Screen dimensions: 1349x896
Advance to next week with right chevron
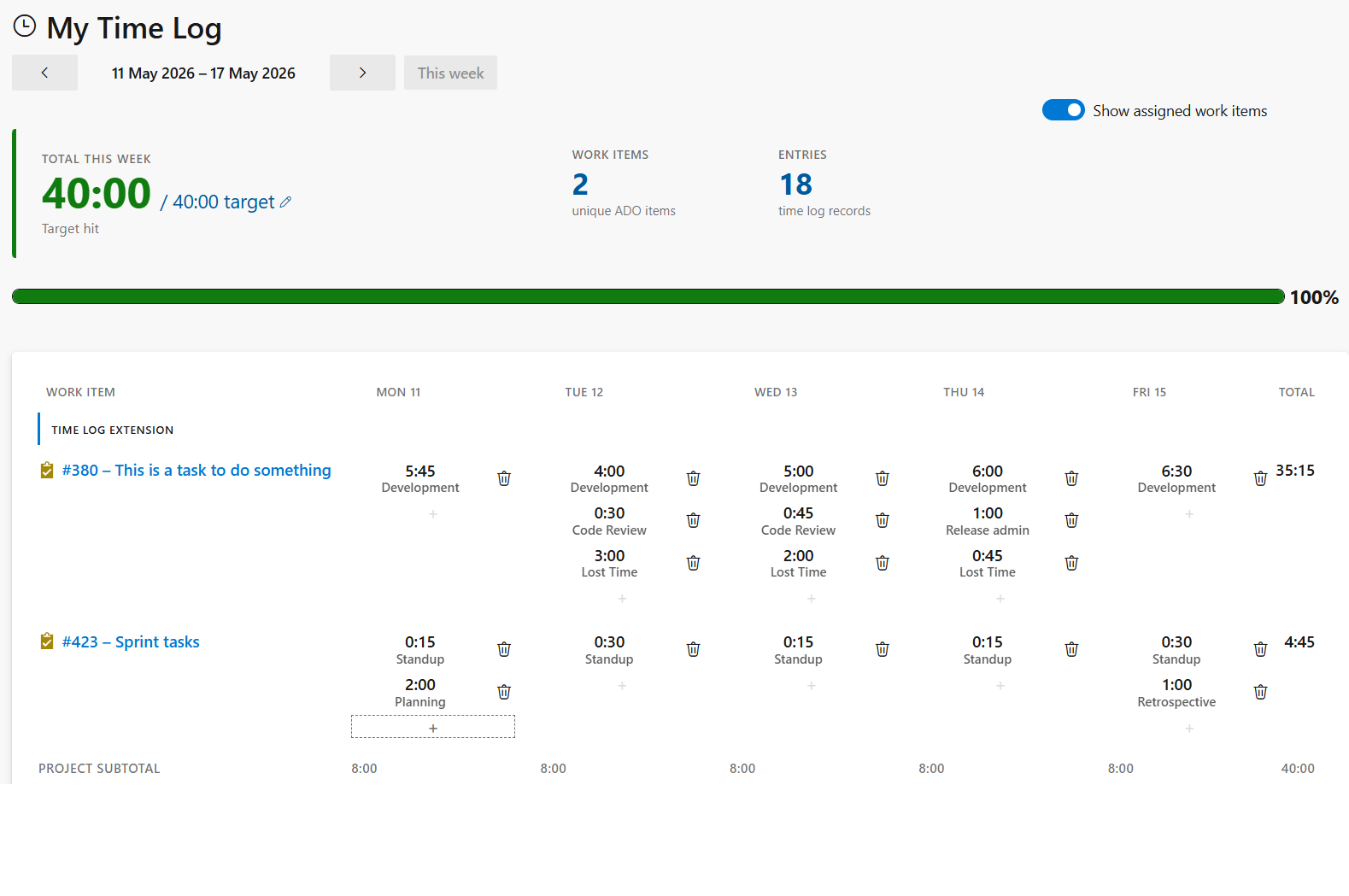pyautogui.click(x=362, y=73)
